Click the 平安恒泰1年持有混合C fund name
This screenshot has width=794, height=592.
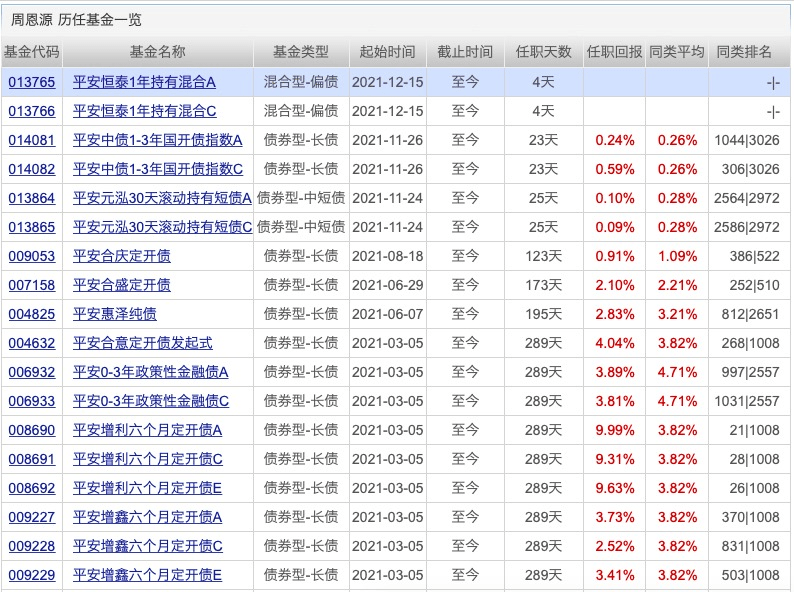click(144, 111)
